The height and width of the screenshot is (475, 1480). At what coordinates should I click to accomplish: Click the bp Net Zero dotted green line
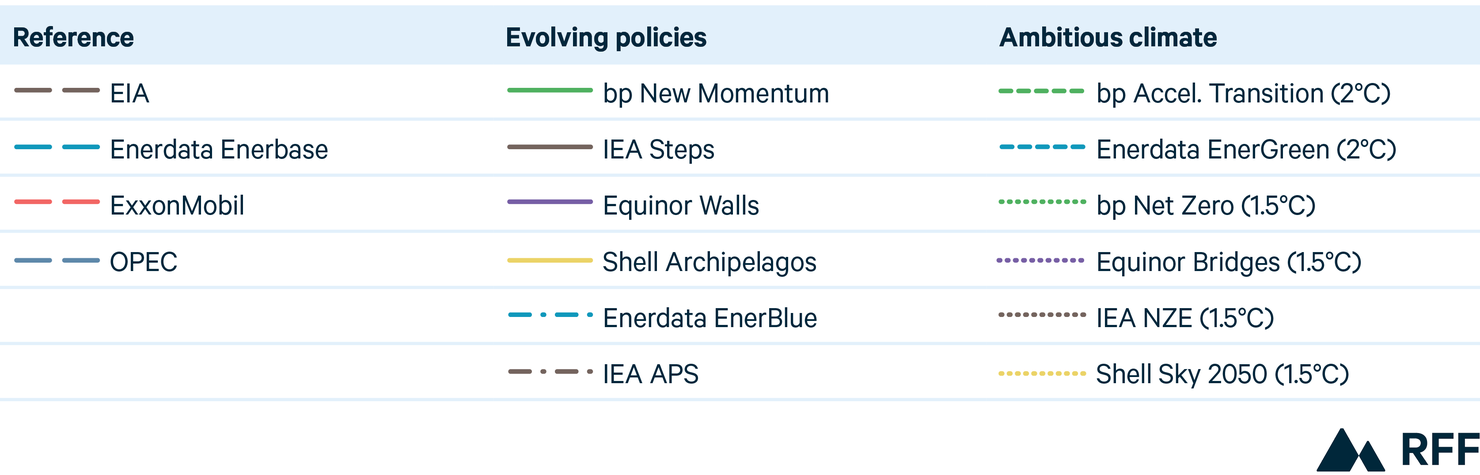[x=1042, y=203]
